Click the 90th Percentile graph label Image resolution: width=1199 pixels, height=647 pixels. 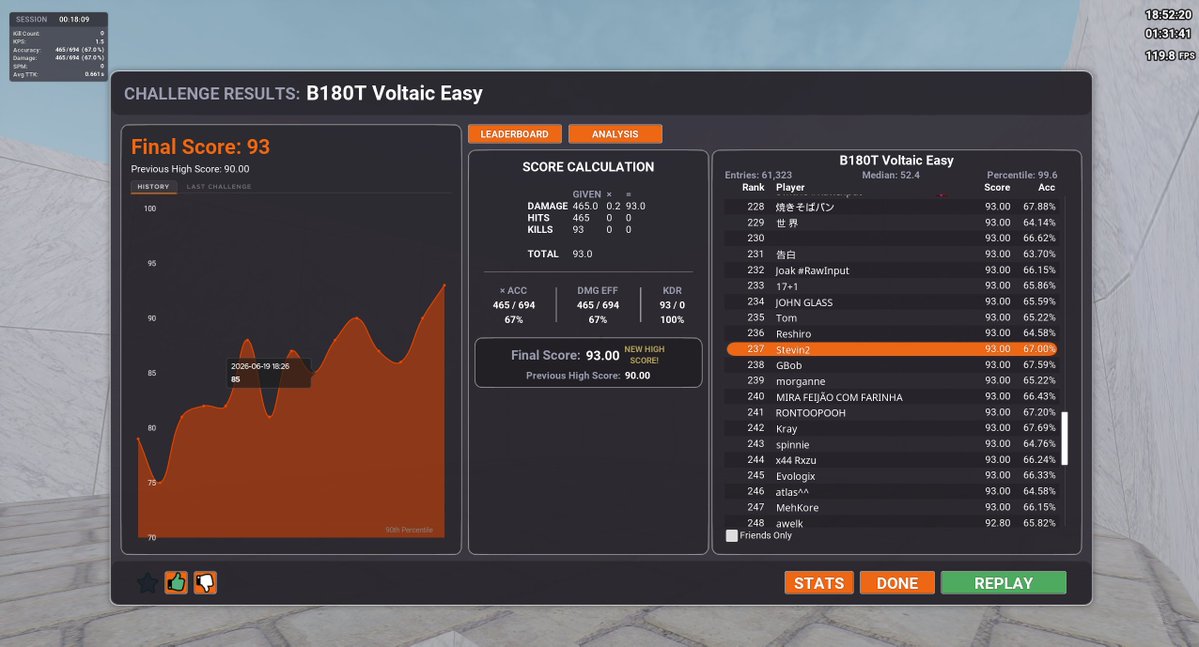tap(409, 530)
